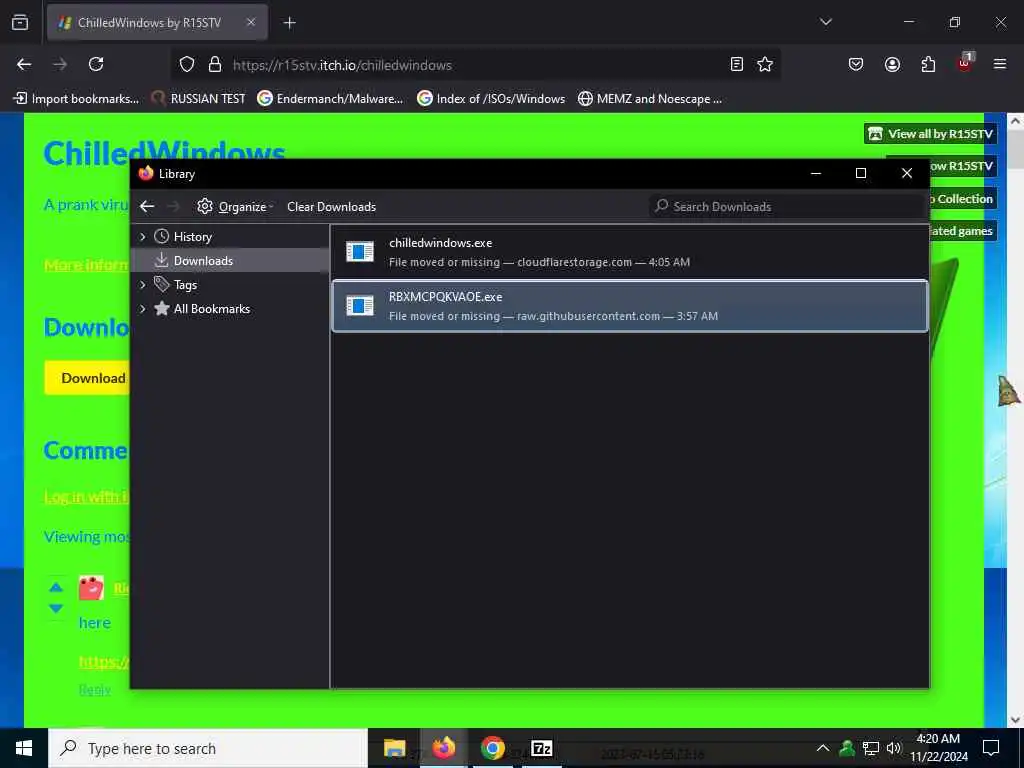Click the red commenter avatar
This screenshot has width=1024, height=768.
91,588
